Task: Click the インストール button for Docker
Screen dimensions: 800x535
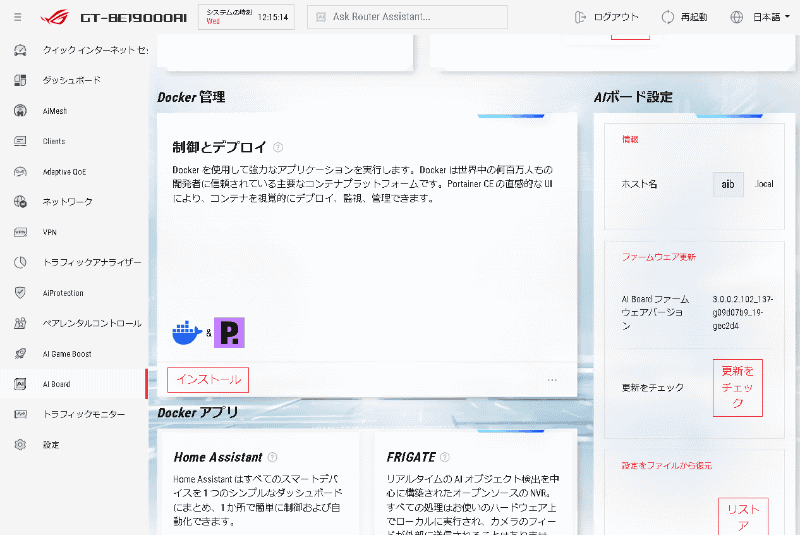Action: tap(208, 380)
